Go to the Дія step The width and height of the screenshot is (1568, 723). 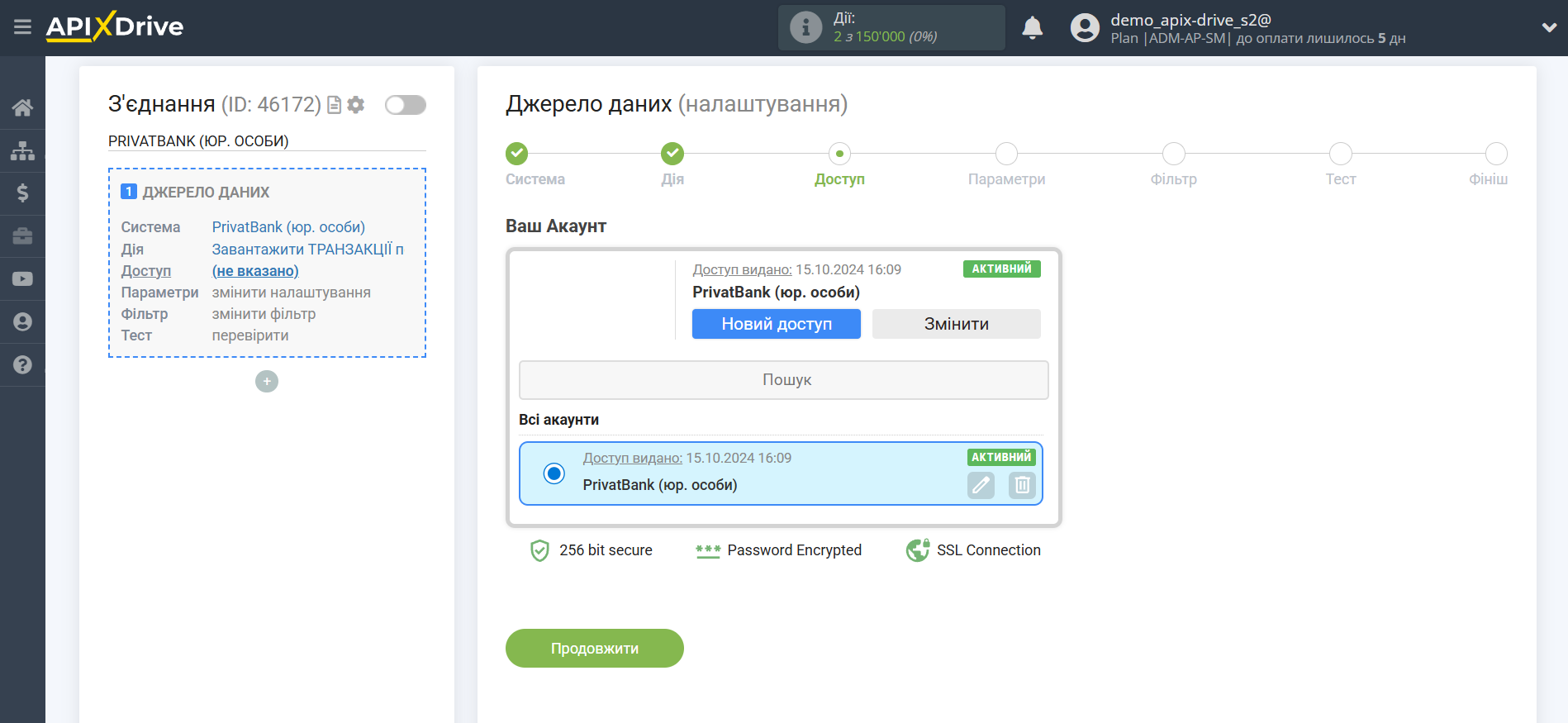point(672,154)
